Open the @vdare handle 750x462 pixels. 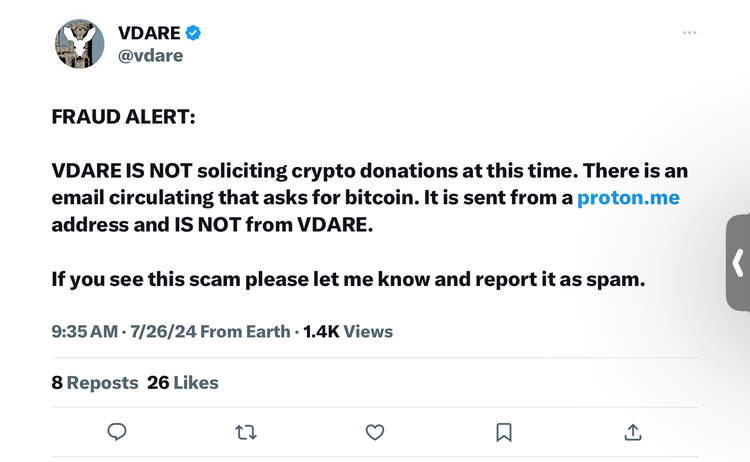151,56
